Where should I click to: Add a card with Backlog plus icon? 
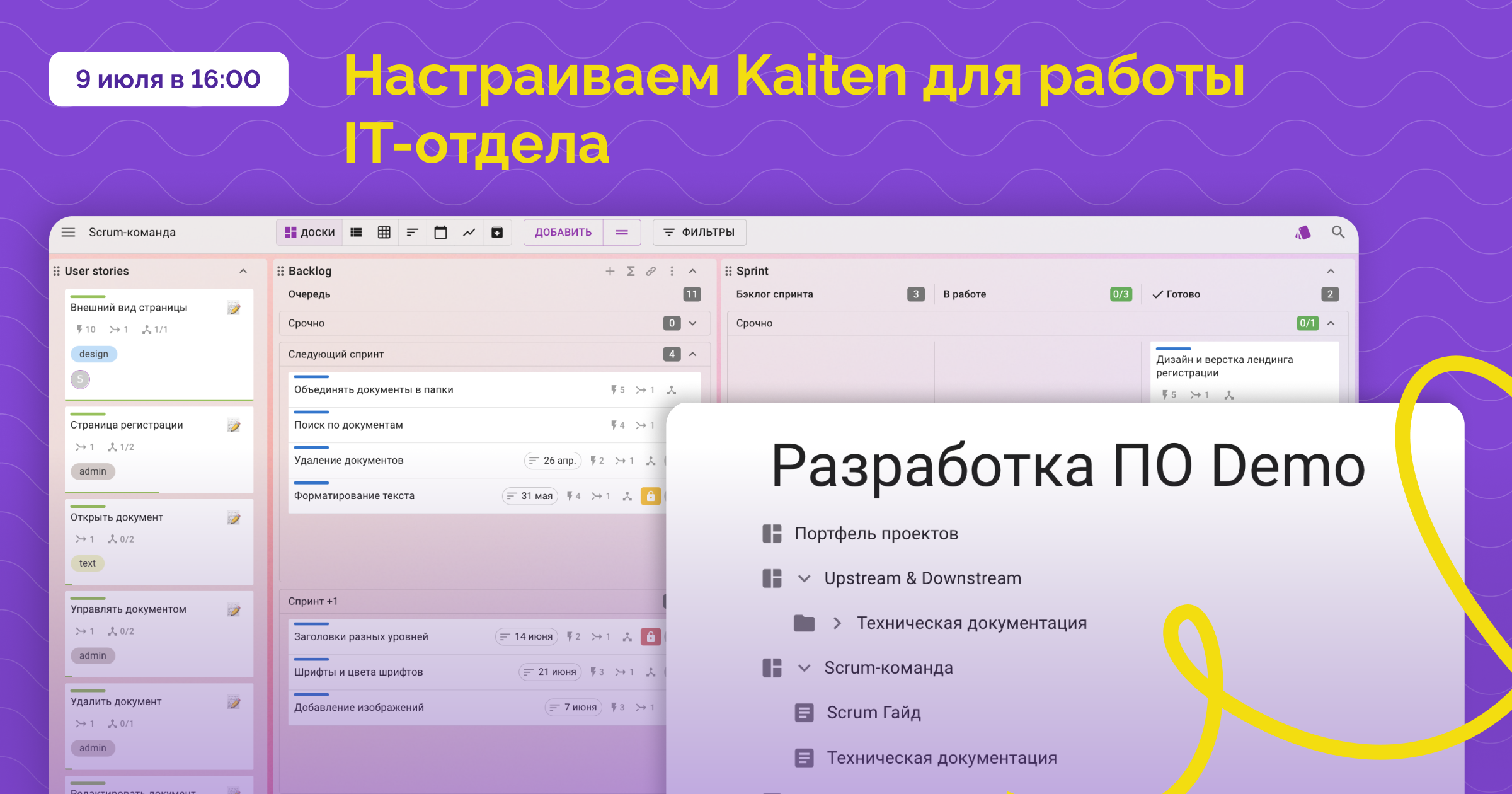[610, 271]
